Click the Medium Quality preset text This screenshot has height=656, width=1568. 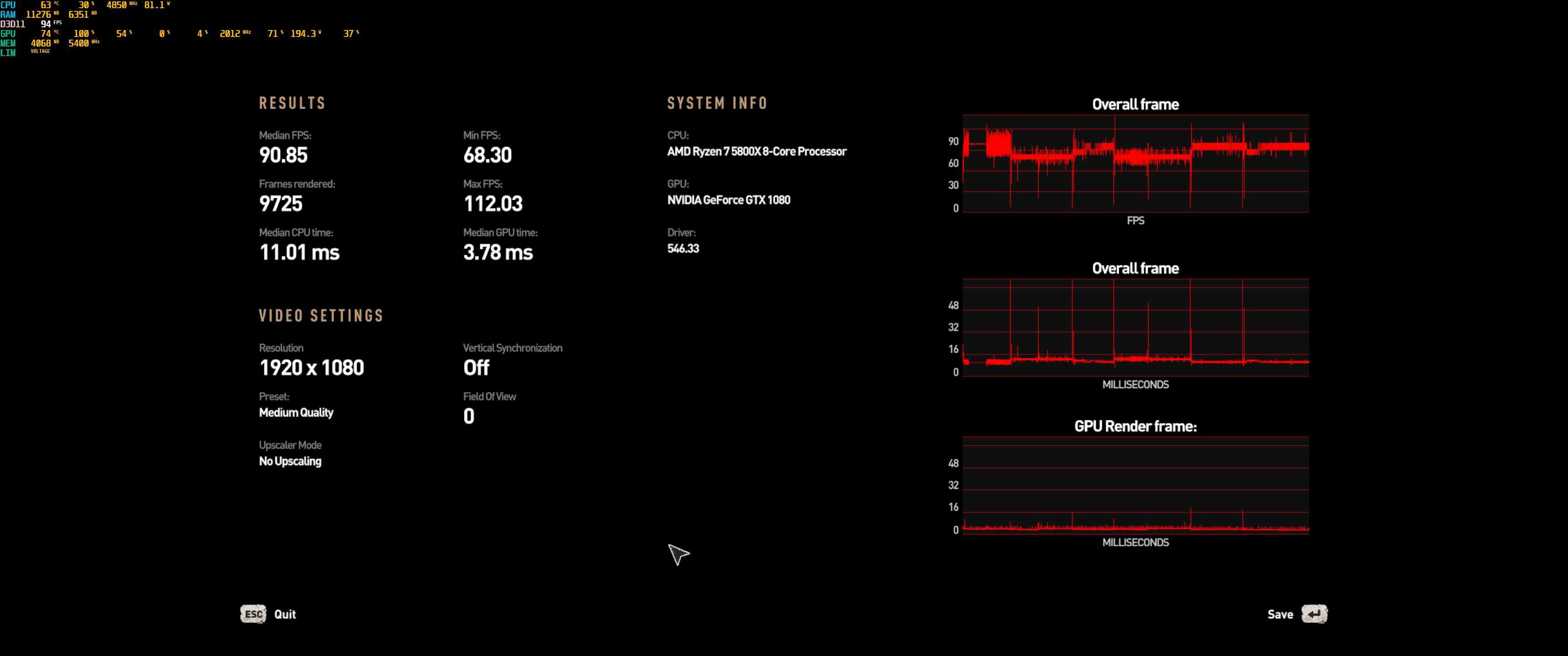click(x=296, y=413)
